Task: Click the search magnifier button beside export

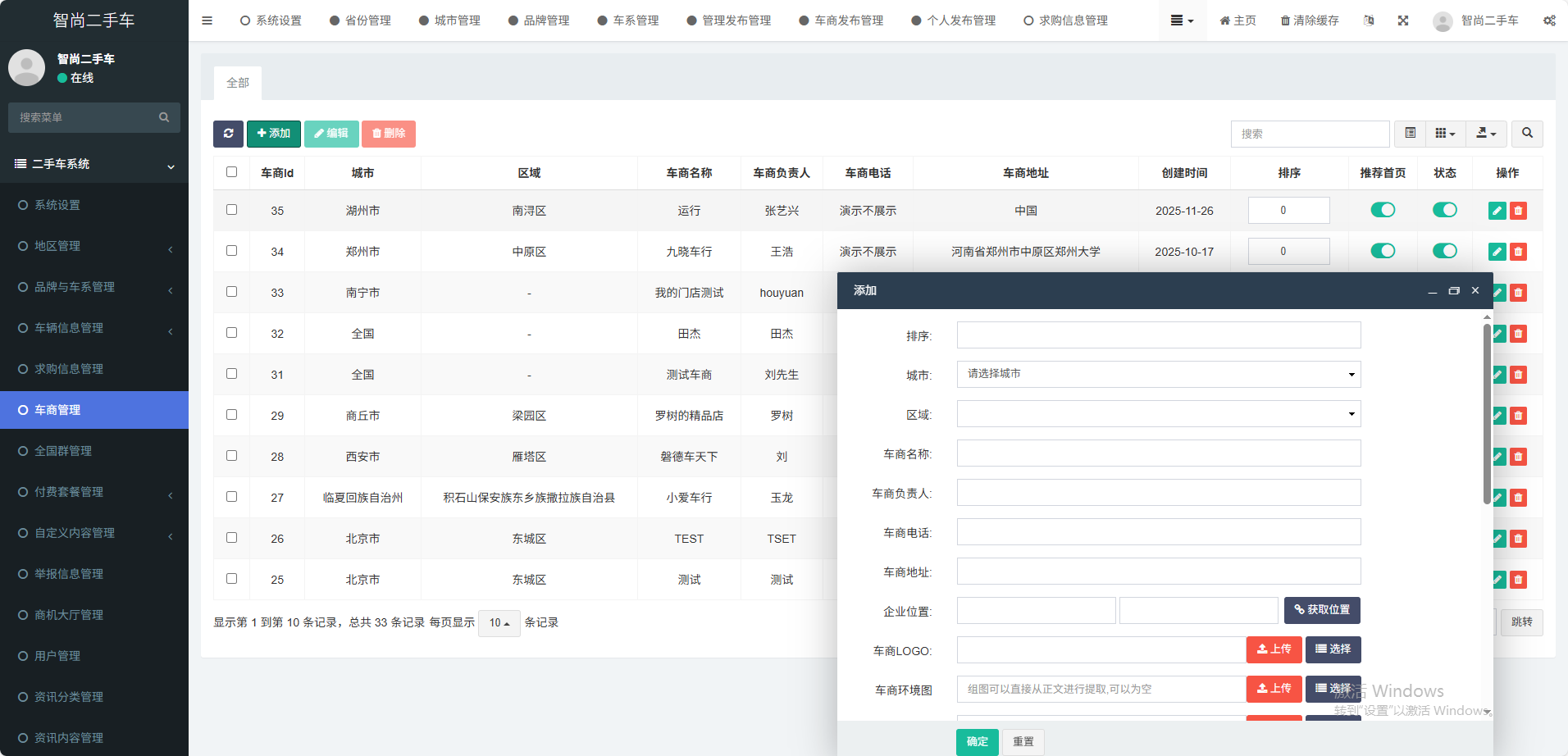Action: tap(1527, 134)
